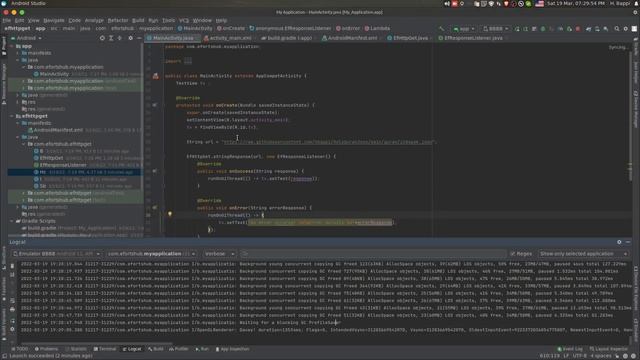
Task: Open the Help menu
Action: 221,20
